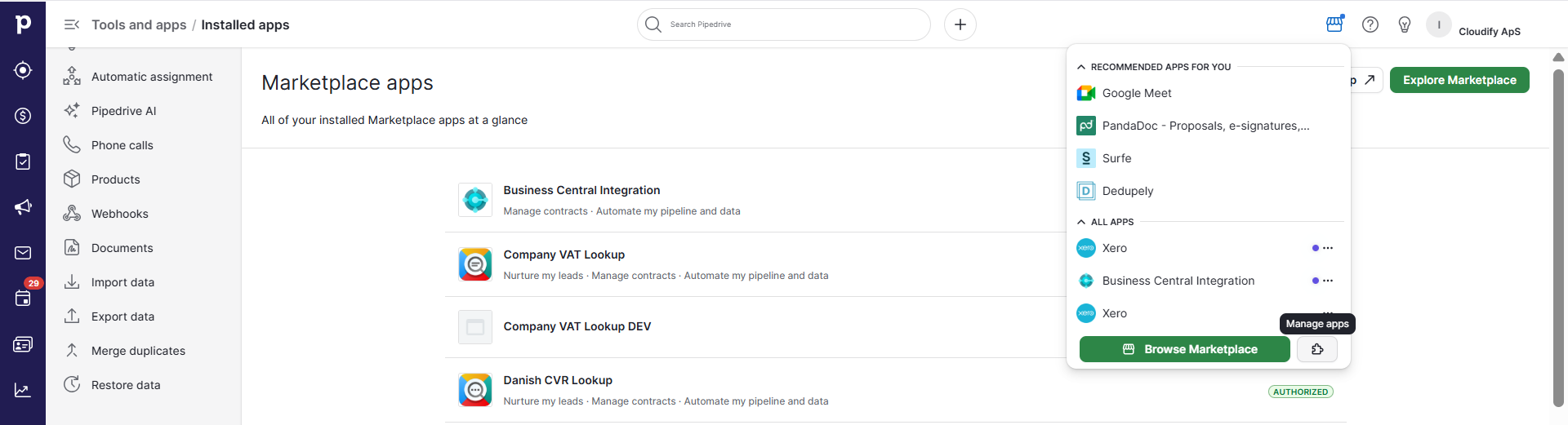This screenshot has width=1568, height=425.
Task: Click the Restore data clock icon
Action: (x=72, y=384)
